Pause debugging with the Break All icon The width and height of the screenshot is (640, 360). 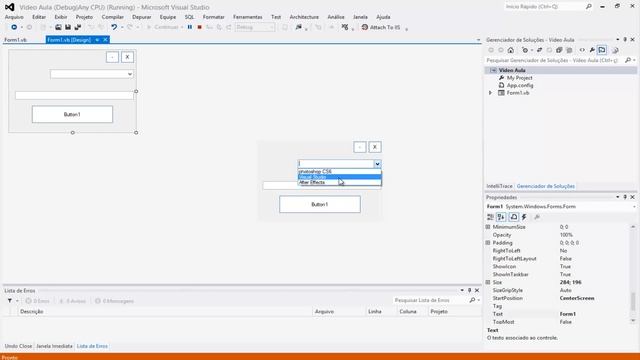tap(190, 27)
